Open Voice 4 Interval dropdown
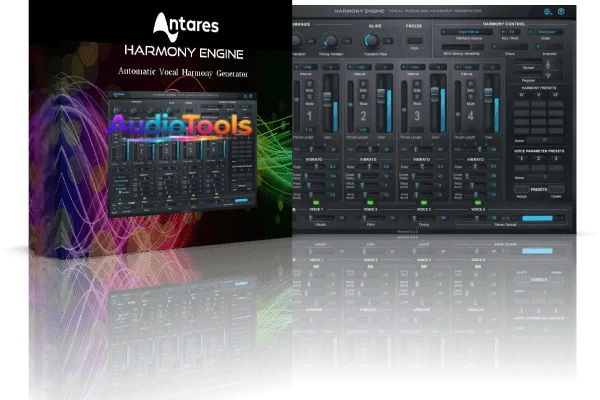 (x=467, y=67)
